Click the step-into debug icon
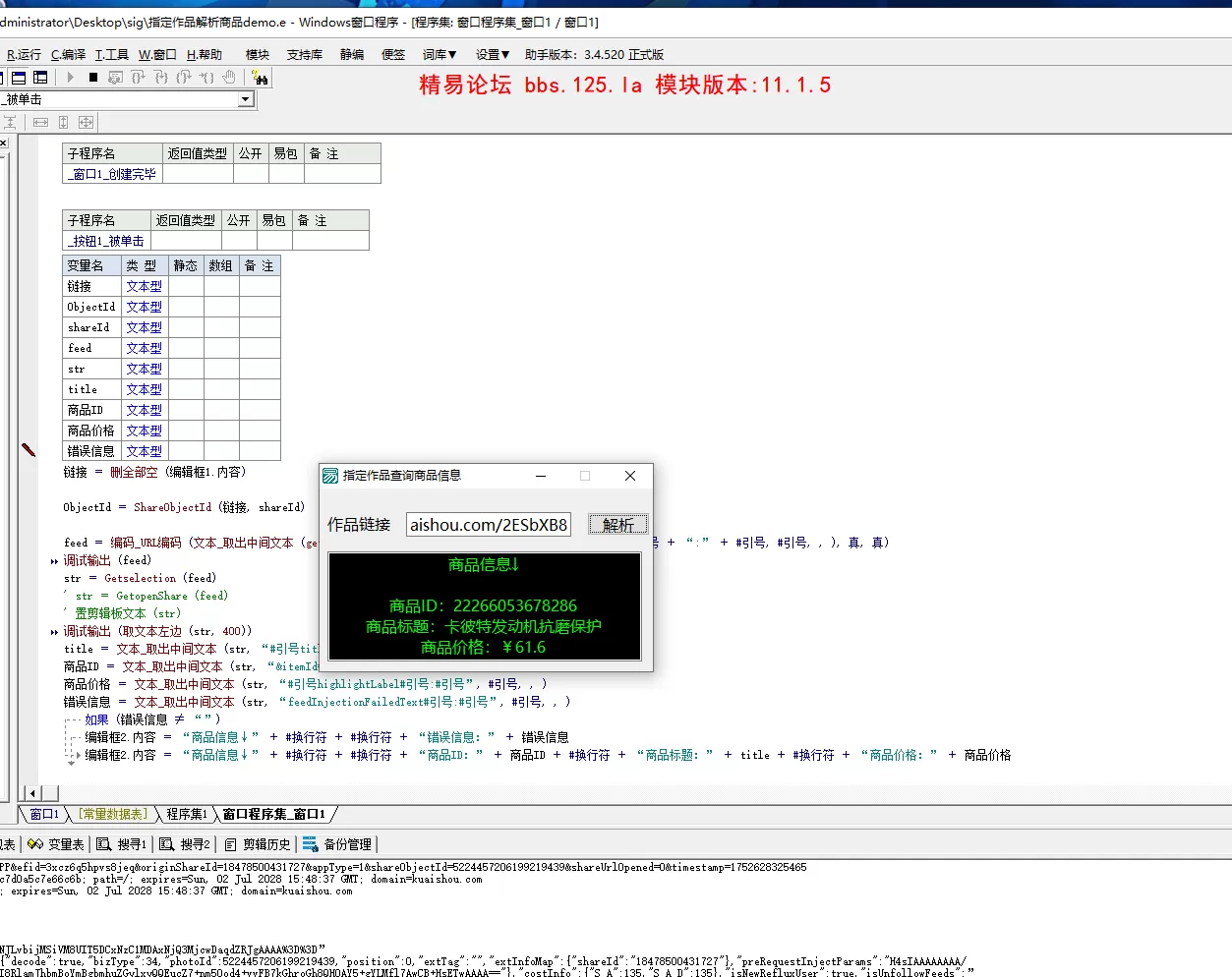Image resolution: width=1232 pixels, height=977 pixels. pyautogui.click(x=160, y=77)
